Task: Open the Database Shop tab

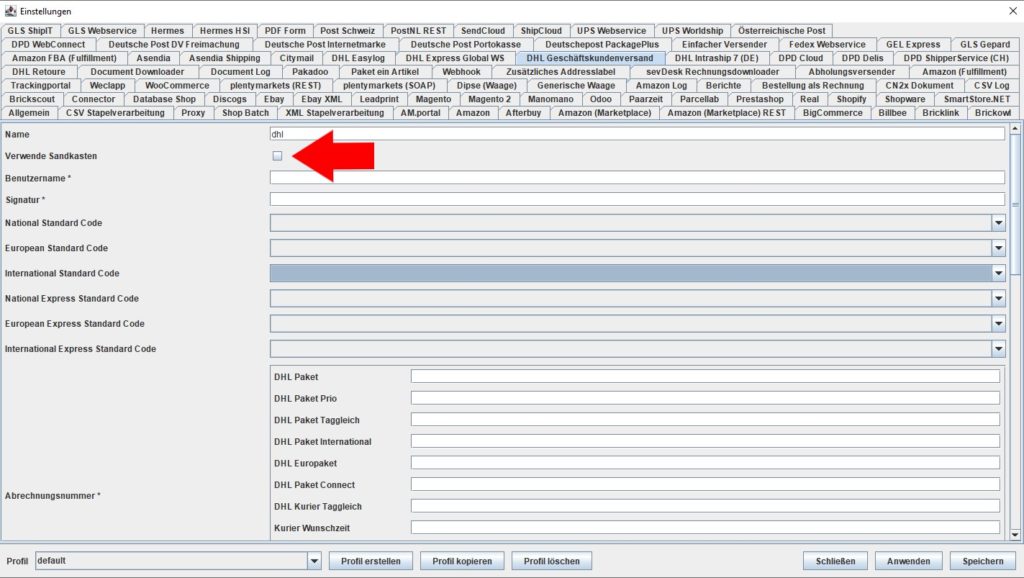Action: click(x=164, y=99)
